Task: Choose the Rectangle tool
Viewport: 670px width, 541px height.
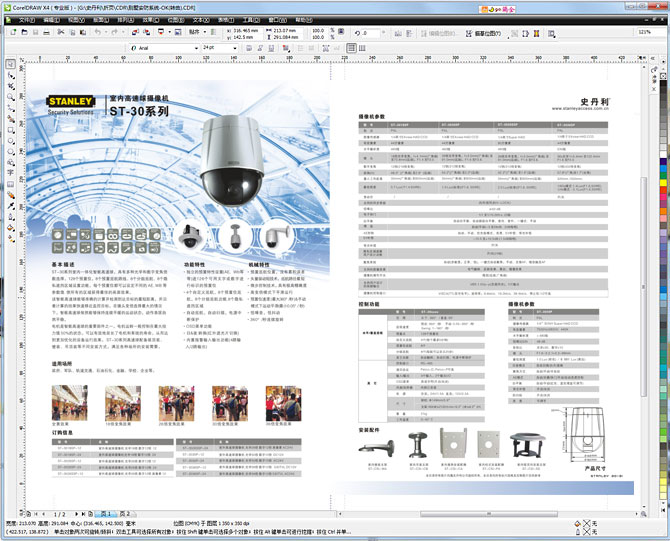Action: tap(9, 122)
